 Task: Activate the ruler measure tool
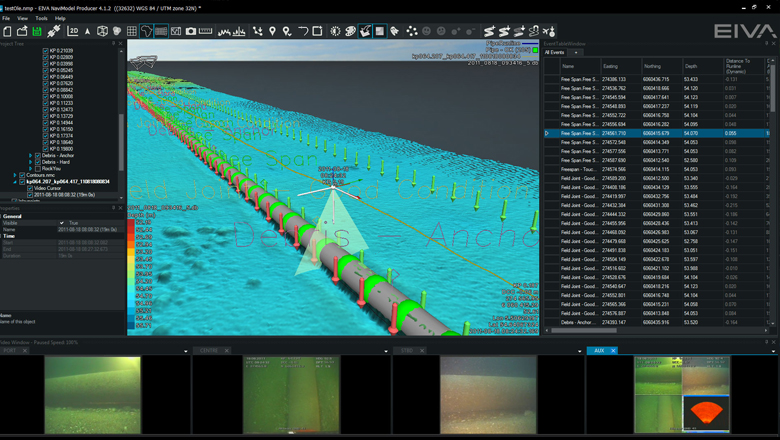coord(206,31)
